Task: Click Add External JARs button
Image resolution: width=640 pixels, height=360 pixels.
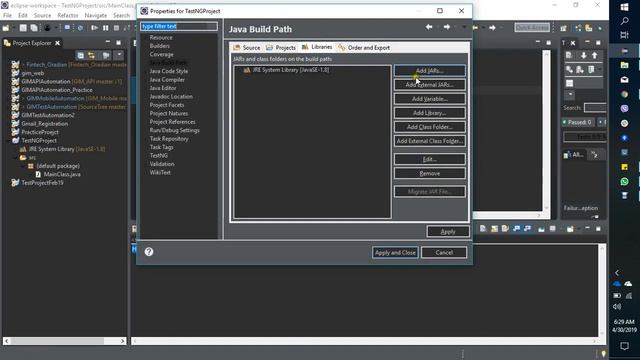Action: tap(429, 84)
